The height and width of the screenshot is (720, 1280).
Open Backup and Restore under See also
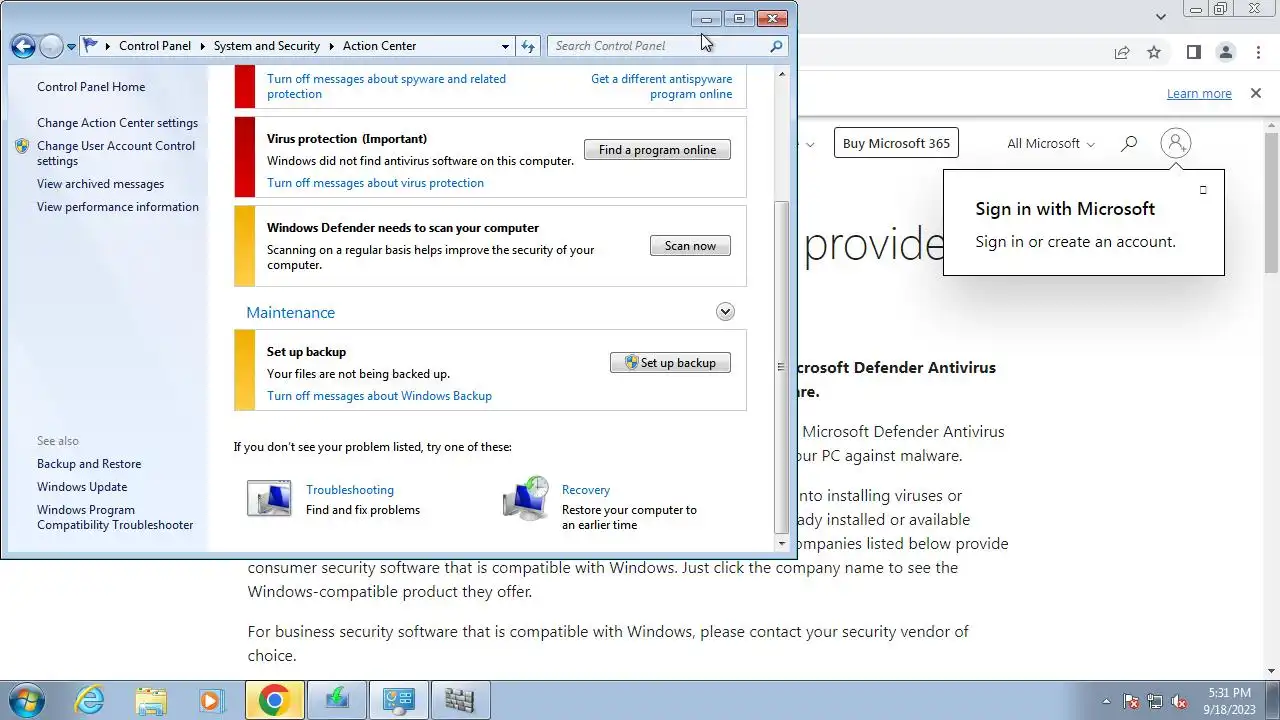tap(89, 464)
